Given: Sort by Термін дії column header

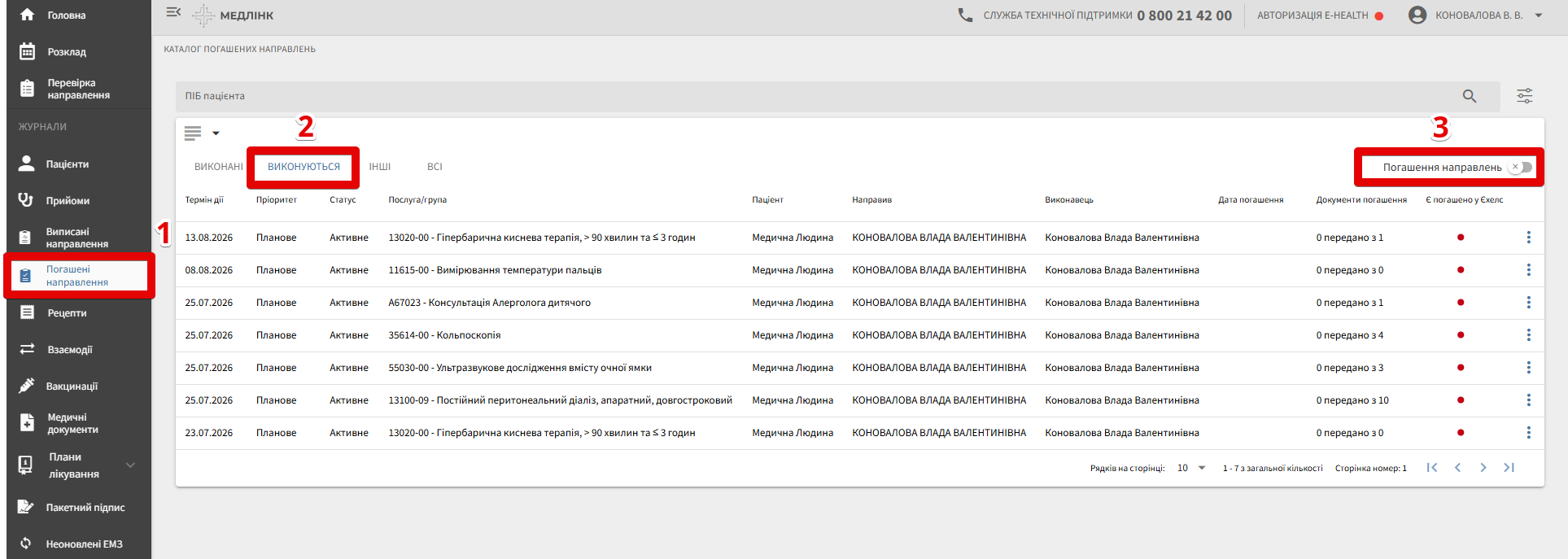Looking at the screenshot, I should coord(204,200).
